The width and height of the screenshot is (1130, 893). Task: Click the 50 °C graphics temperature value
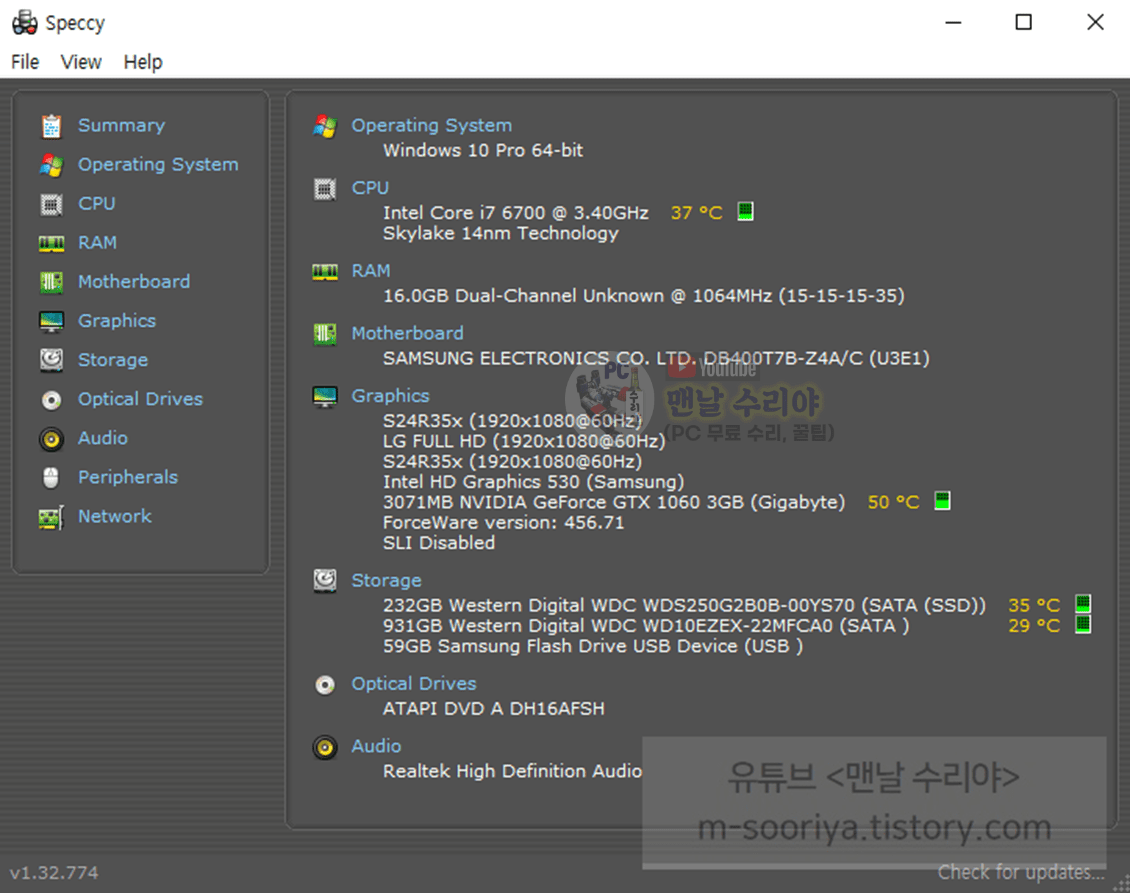[894, 502]
